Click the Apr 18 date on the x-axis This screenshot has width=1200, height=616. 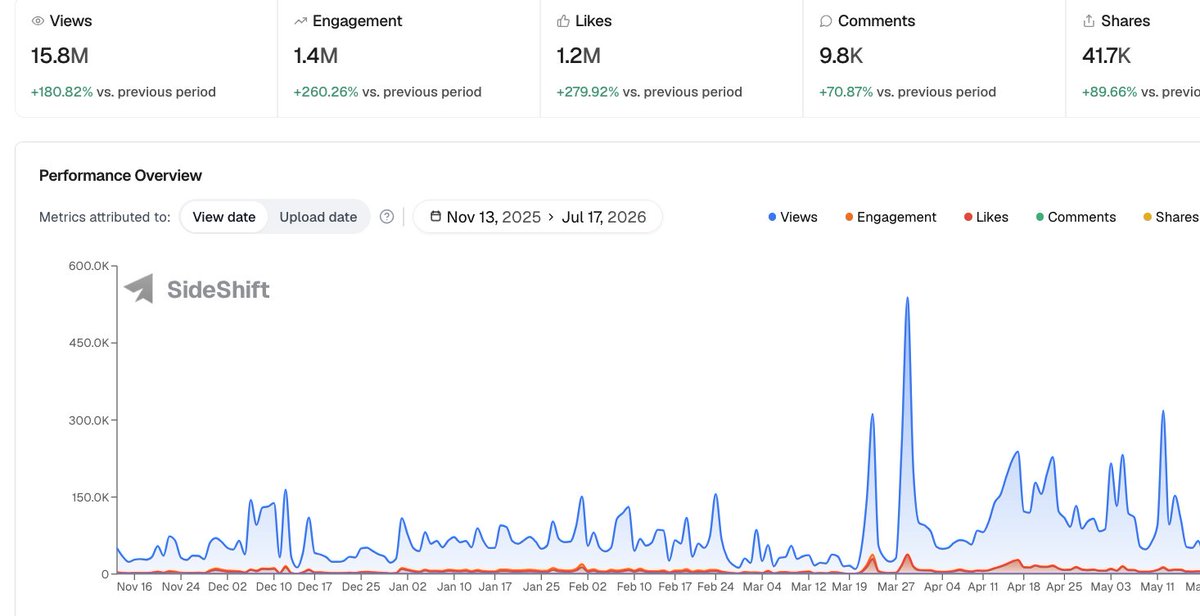(x=1023, y=587)
